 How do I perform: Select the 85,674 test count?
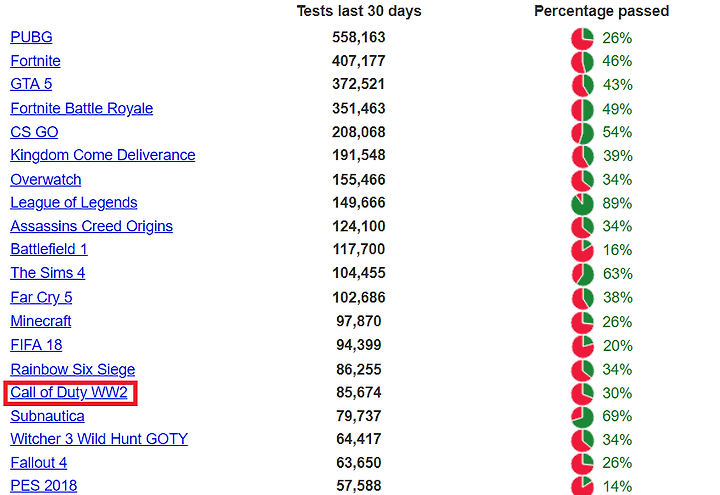click(x=359, y=393)
